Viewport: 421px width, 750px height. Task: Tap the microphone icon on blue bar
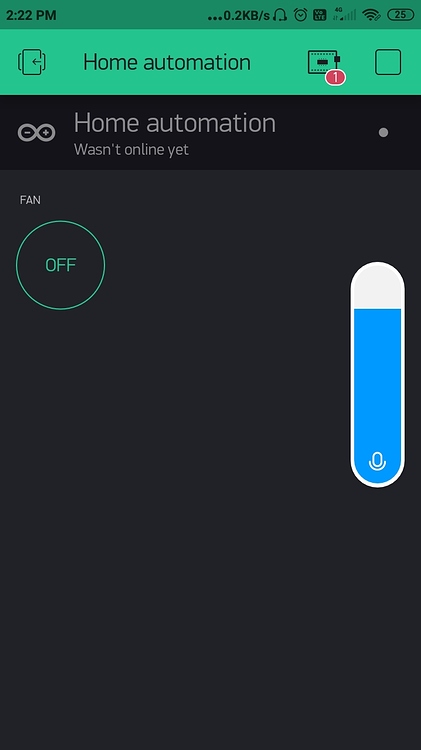coord(377,462)
